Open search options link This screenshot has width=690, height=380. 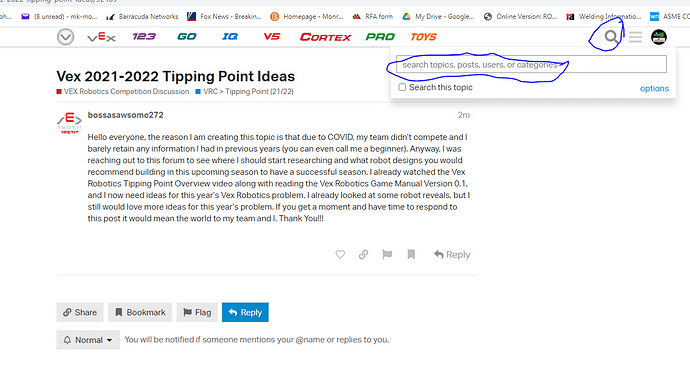point(654,88)
